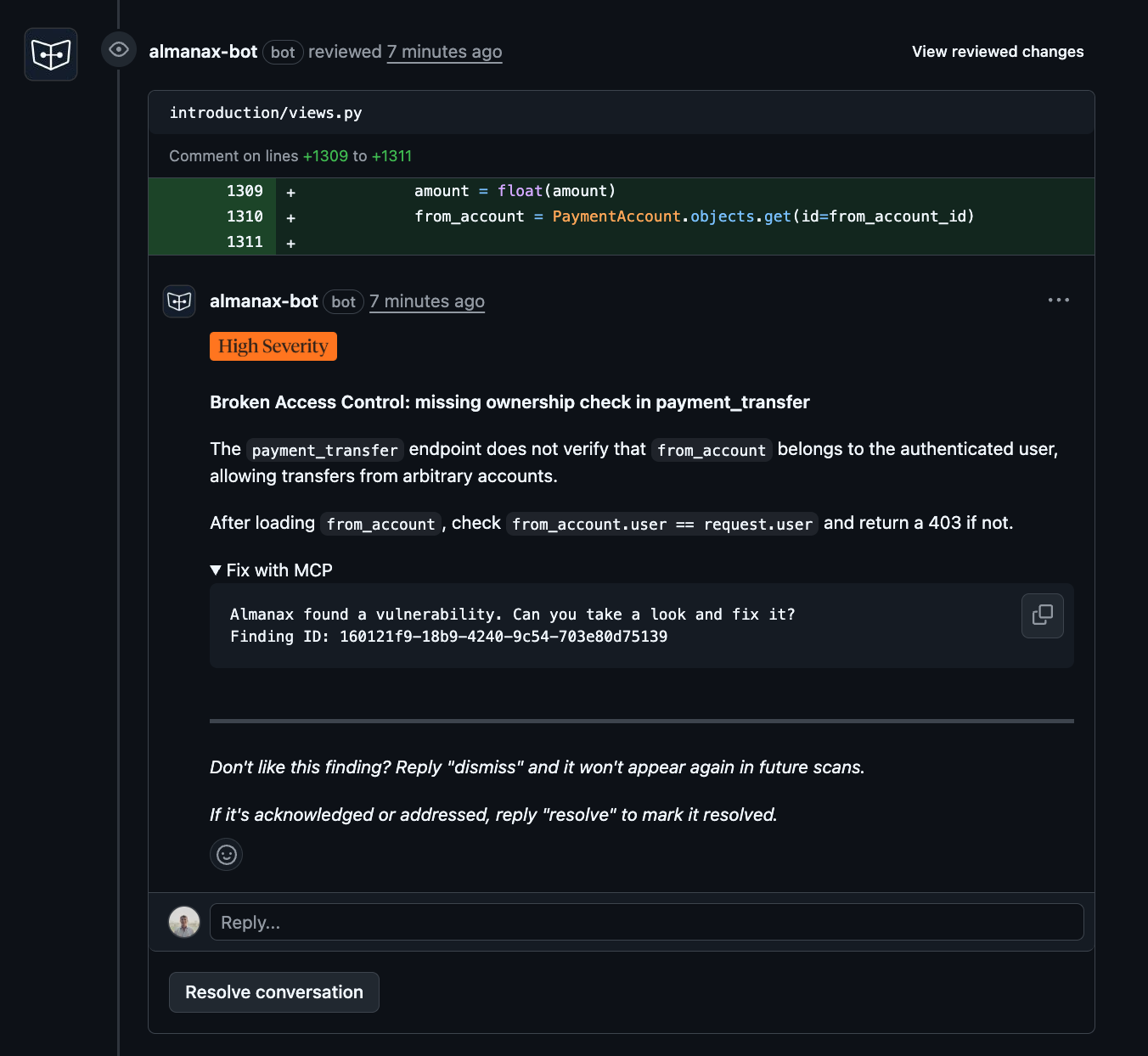Click the 'from_account.user == request.user' code snippet
Image resolution: width=1148 pixels, height=1056 pixels.
point(662,524)
